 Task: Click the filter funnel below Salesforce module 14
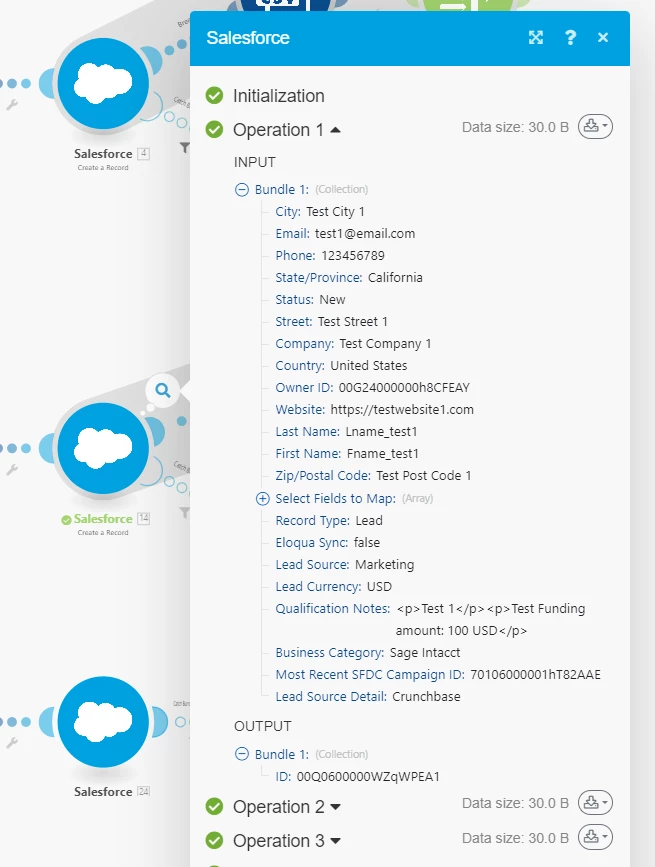point(185,513)
